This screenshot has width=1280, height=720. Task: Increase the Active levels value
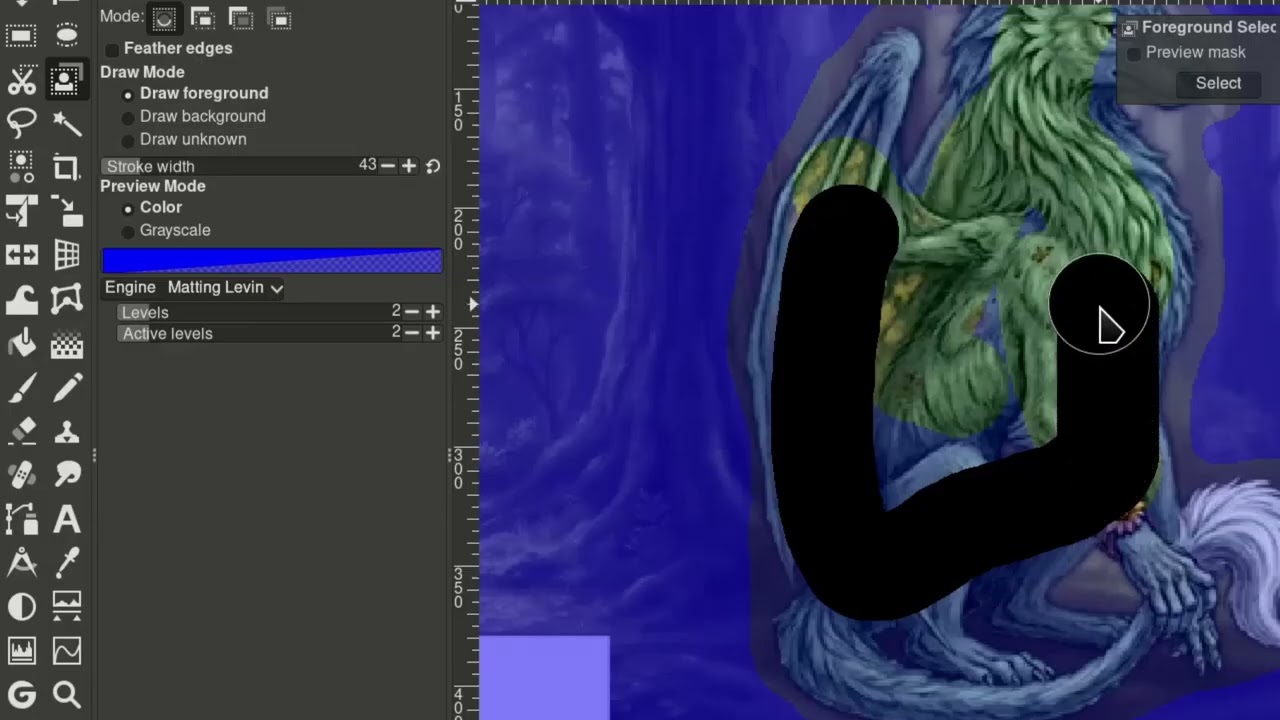[x=432, y=333]
